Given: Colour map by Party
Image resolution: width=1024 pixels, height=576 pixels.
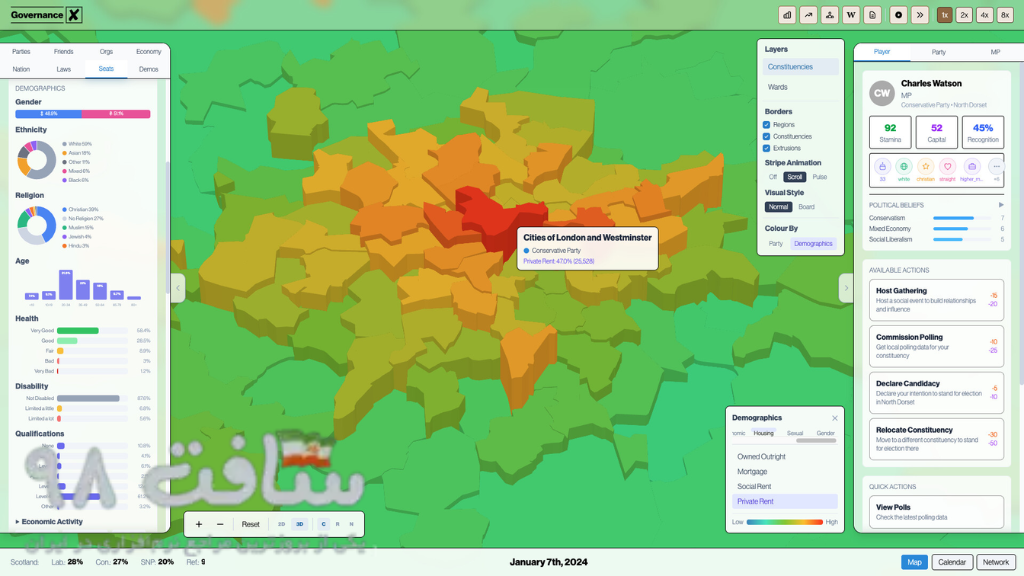Looking at the screenshot, I should [x=776, y=244].
